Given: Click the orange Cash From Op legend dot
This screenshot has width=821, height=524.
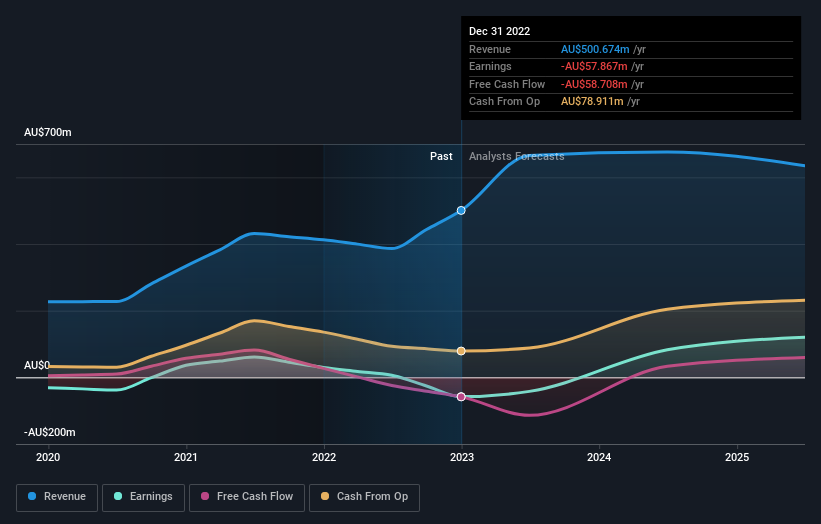Looking at the screenshot, I should tap(325, 496).
